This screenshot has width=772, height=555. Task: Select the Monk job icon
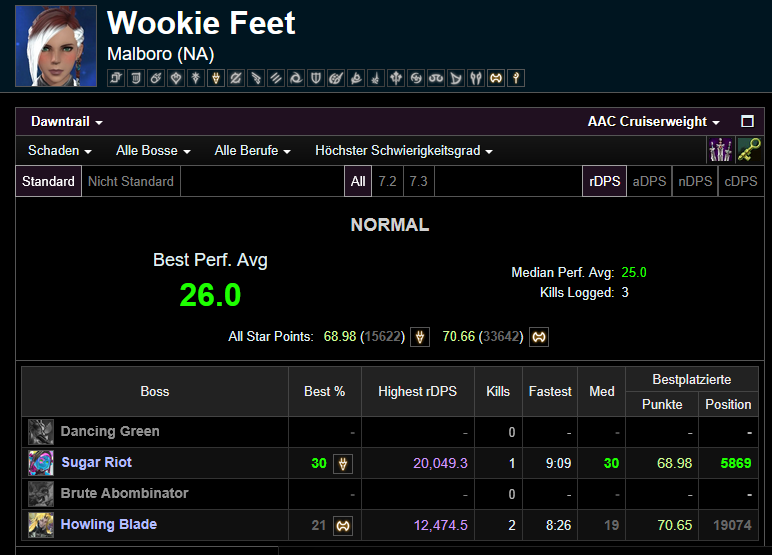pyautogui.click(x=276, y=78)
